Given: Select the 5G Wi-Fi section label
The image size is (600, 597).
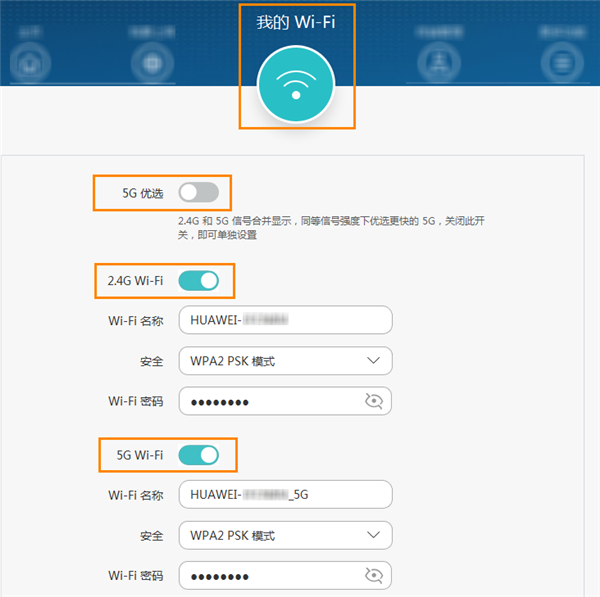Looking at the screenshot, I should (x=140, y=455).
